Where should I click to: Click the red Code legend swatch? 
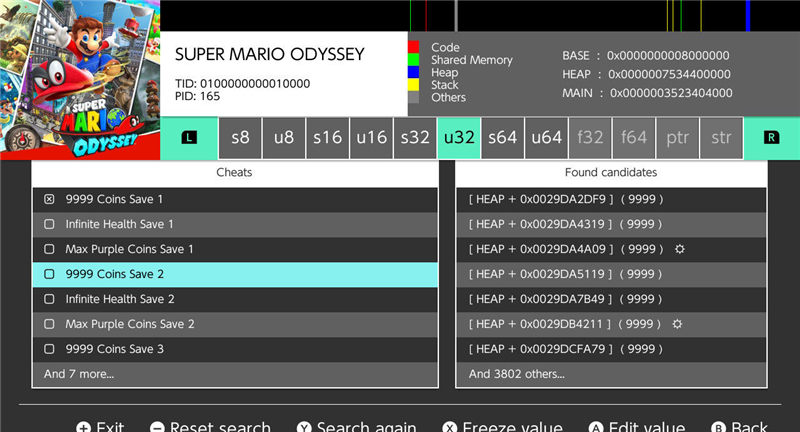click(x=413, y=47)
